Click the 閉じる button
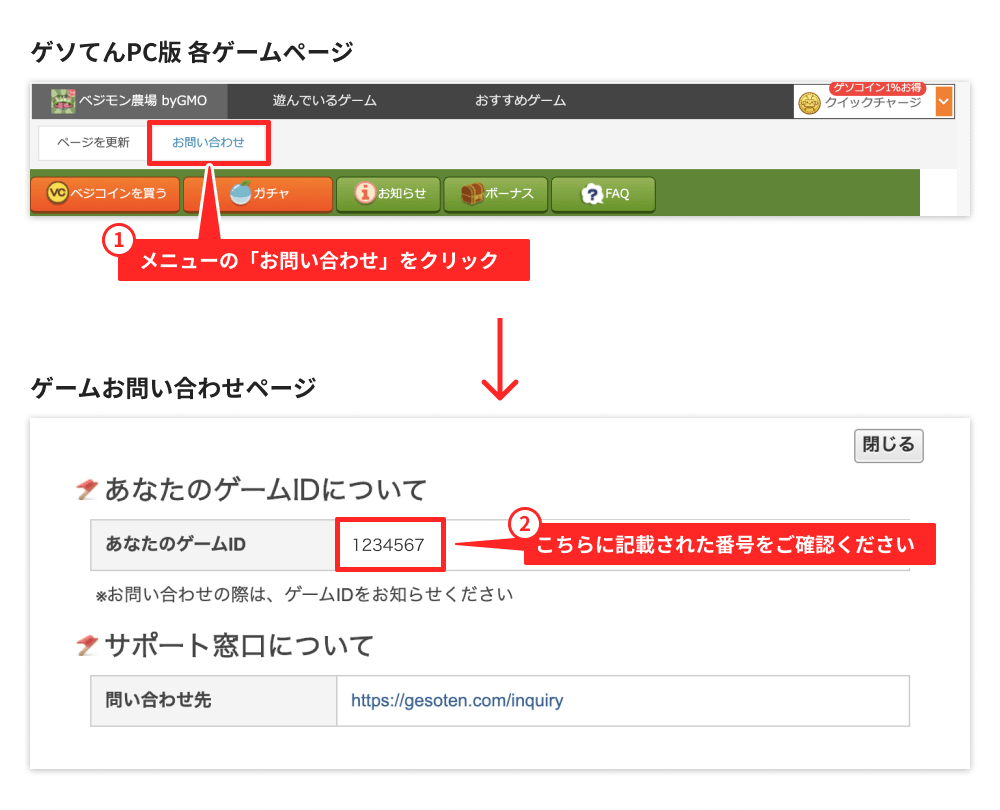Screen dimensions: 1000x810 tap(888, 446)
